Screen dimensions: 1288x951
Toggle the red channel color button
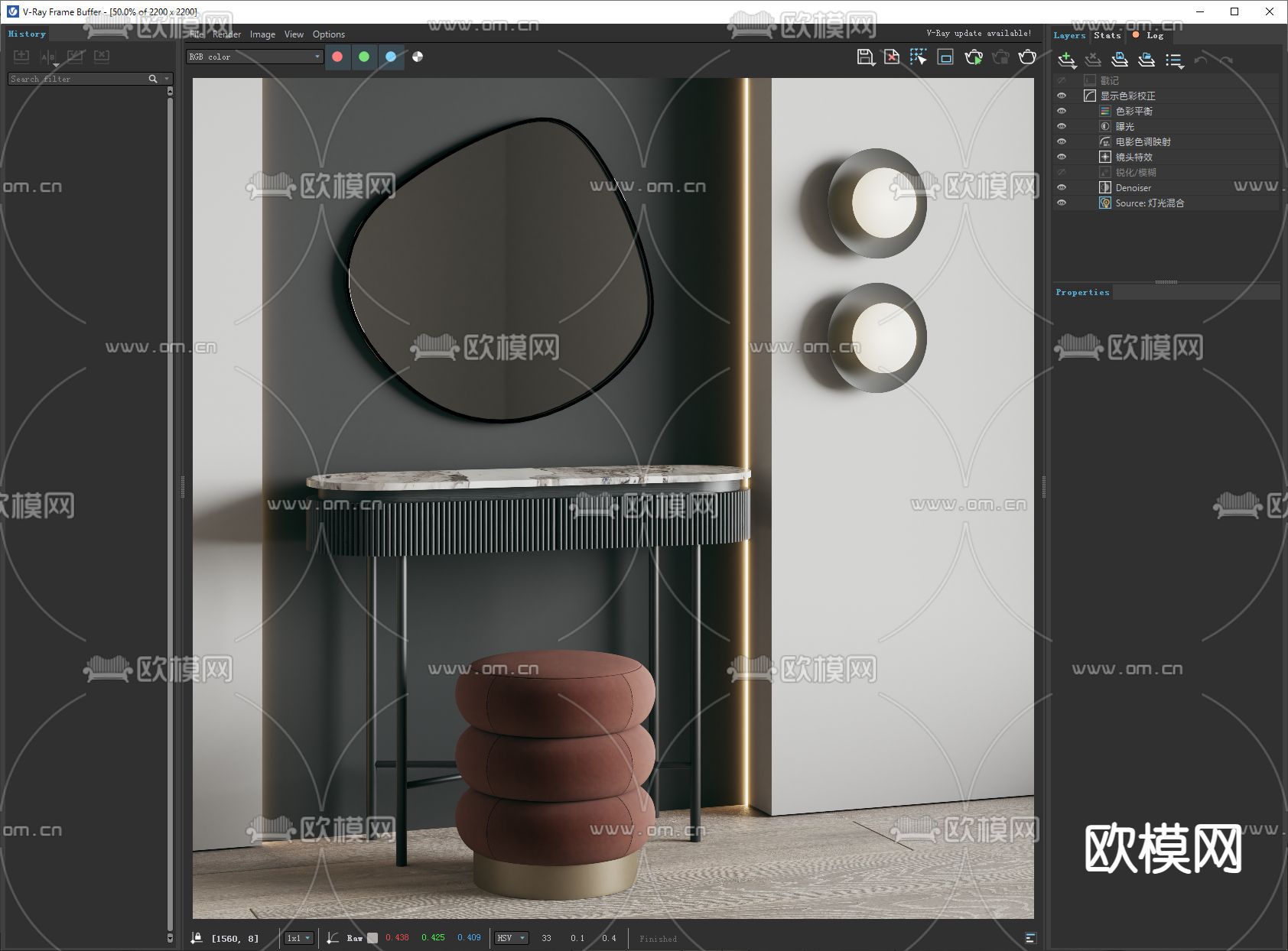point(337,57)
